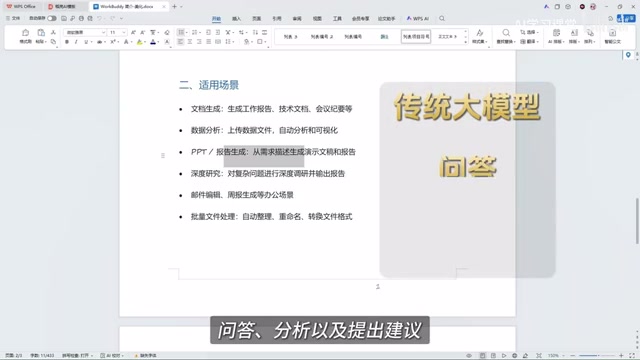Apply Italic formatting
640x360 pixels.
point(76,42)
